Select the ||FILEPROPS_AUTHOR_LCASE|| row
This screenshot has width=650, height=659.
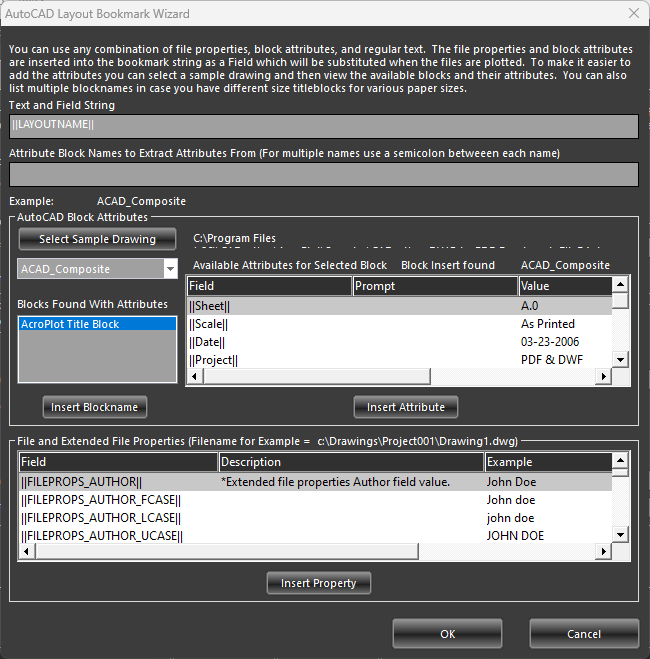(x=315, y=518)
